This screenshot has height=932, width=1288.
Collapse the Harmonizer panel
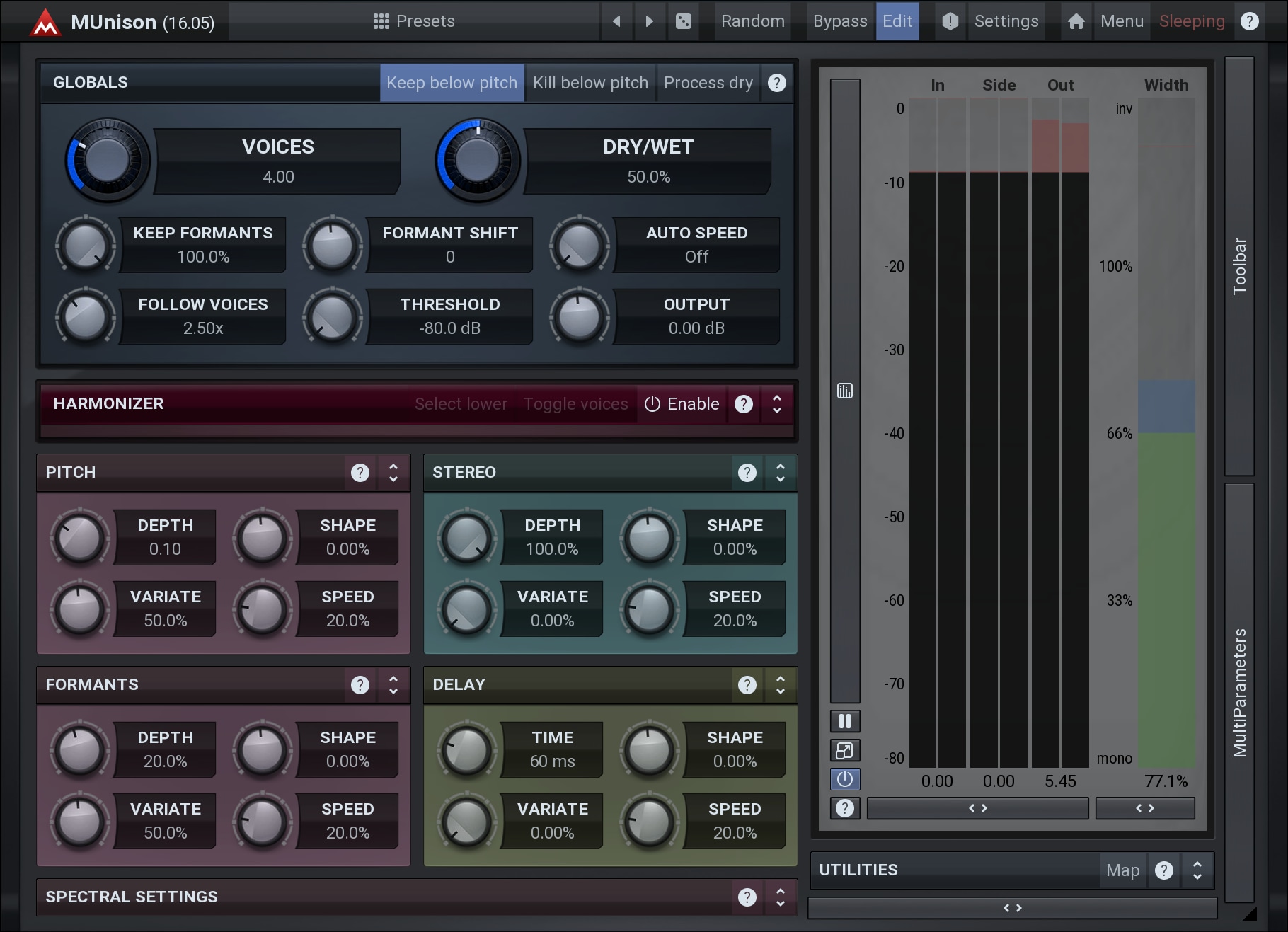click(x=777, y=404)
